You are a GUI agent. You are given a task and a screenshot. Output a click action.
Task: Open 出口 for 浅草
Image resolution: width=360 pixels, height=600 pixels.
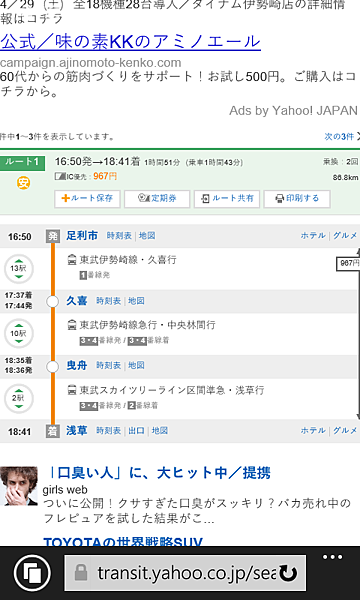coord(136,431)
